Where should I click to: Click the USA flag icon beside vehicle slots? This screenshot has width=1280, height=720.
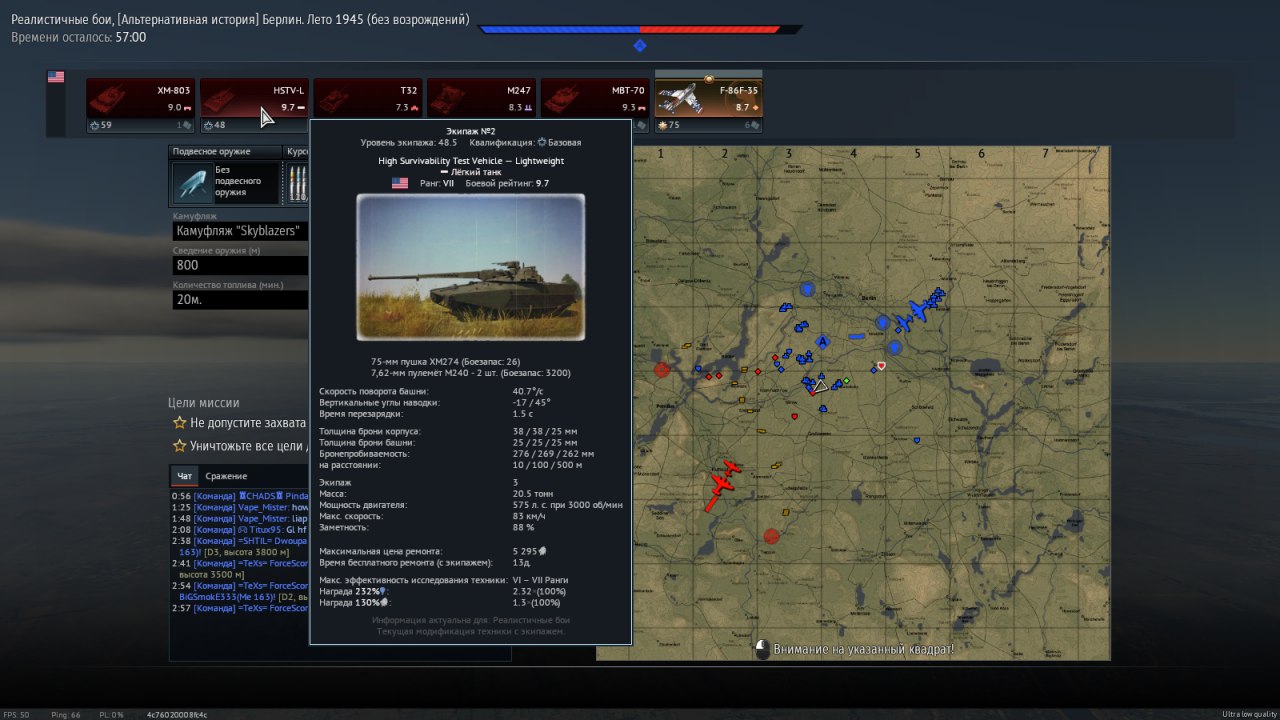point(56,77)
